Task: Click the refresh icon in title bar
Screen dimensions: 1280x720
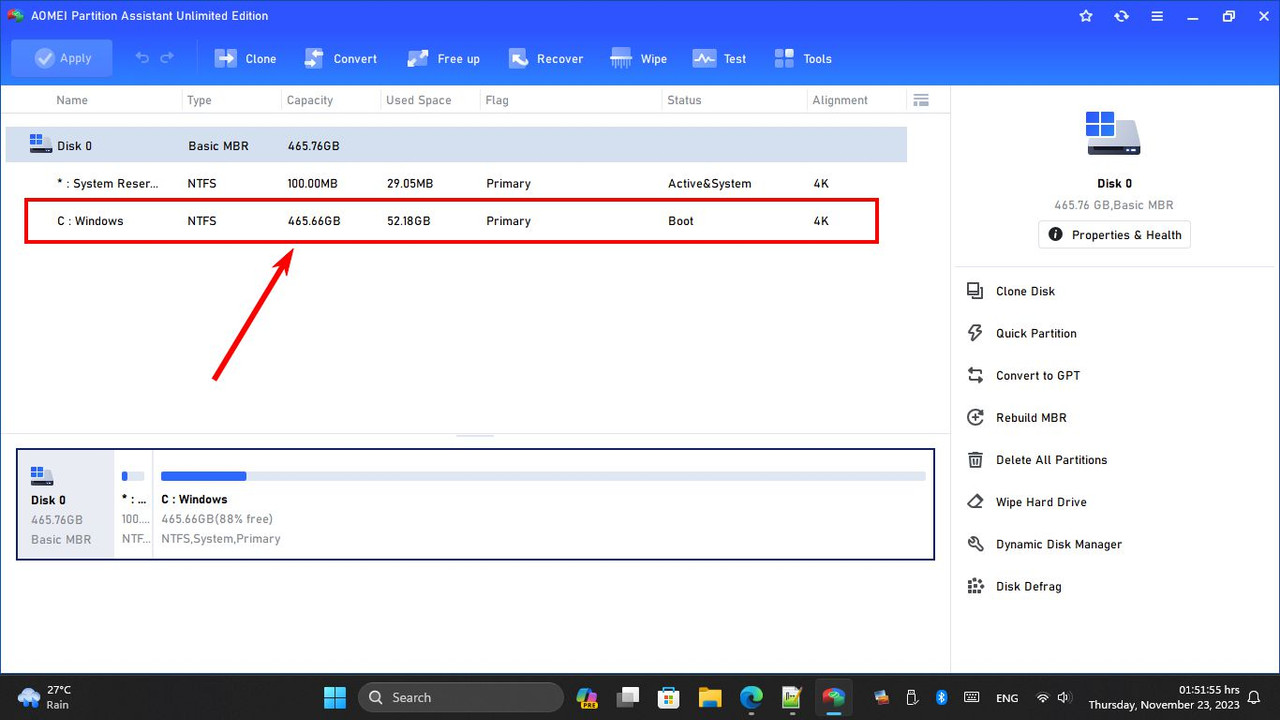Action: click(1121, 16)
